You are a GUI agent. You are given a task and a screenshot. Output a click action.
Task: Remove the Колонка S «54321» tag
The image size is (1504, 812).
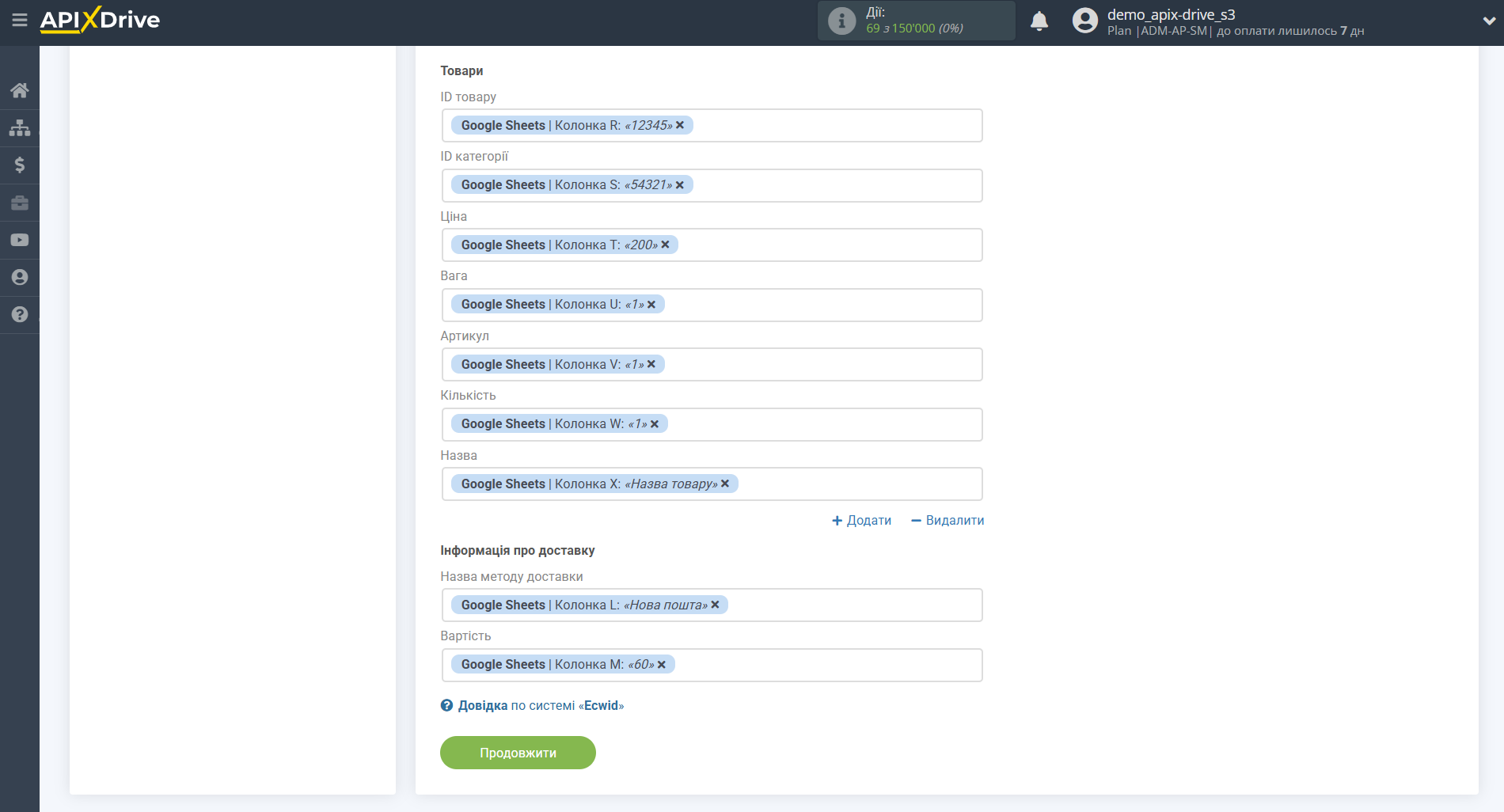680,184
